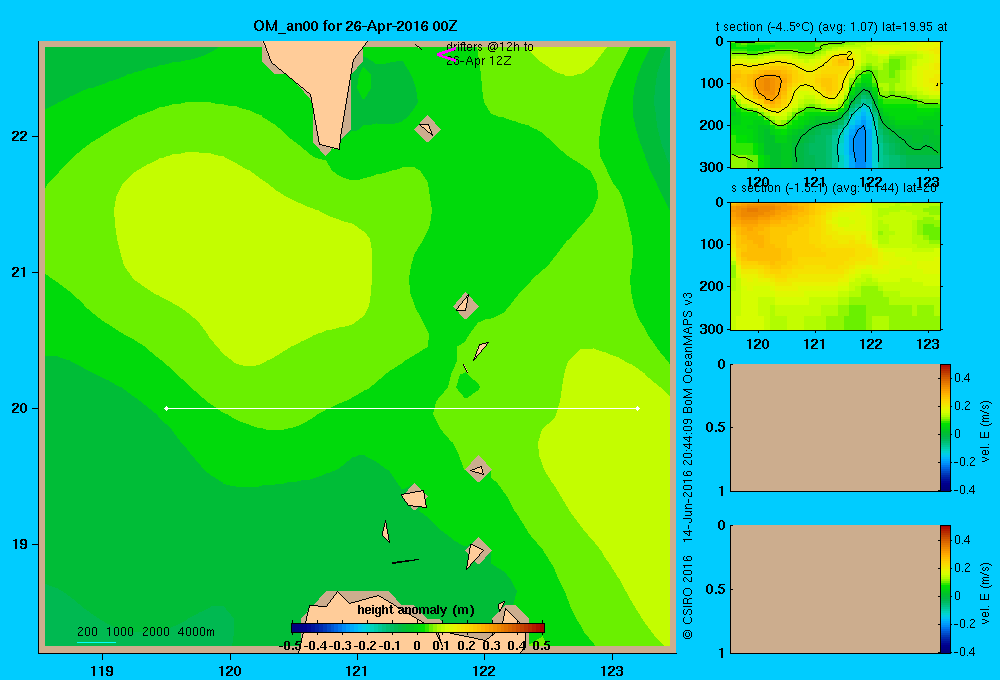Click depth label 200 on the t section
The height and width of the screenshot is (680, 1000).
pyautogui.click(x=712, y=125)
